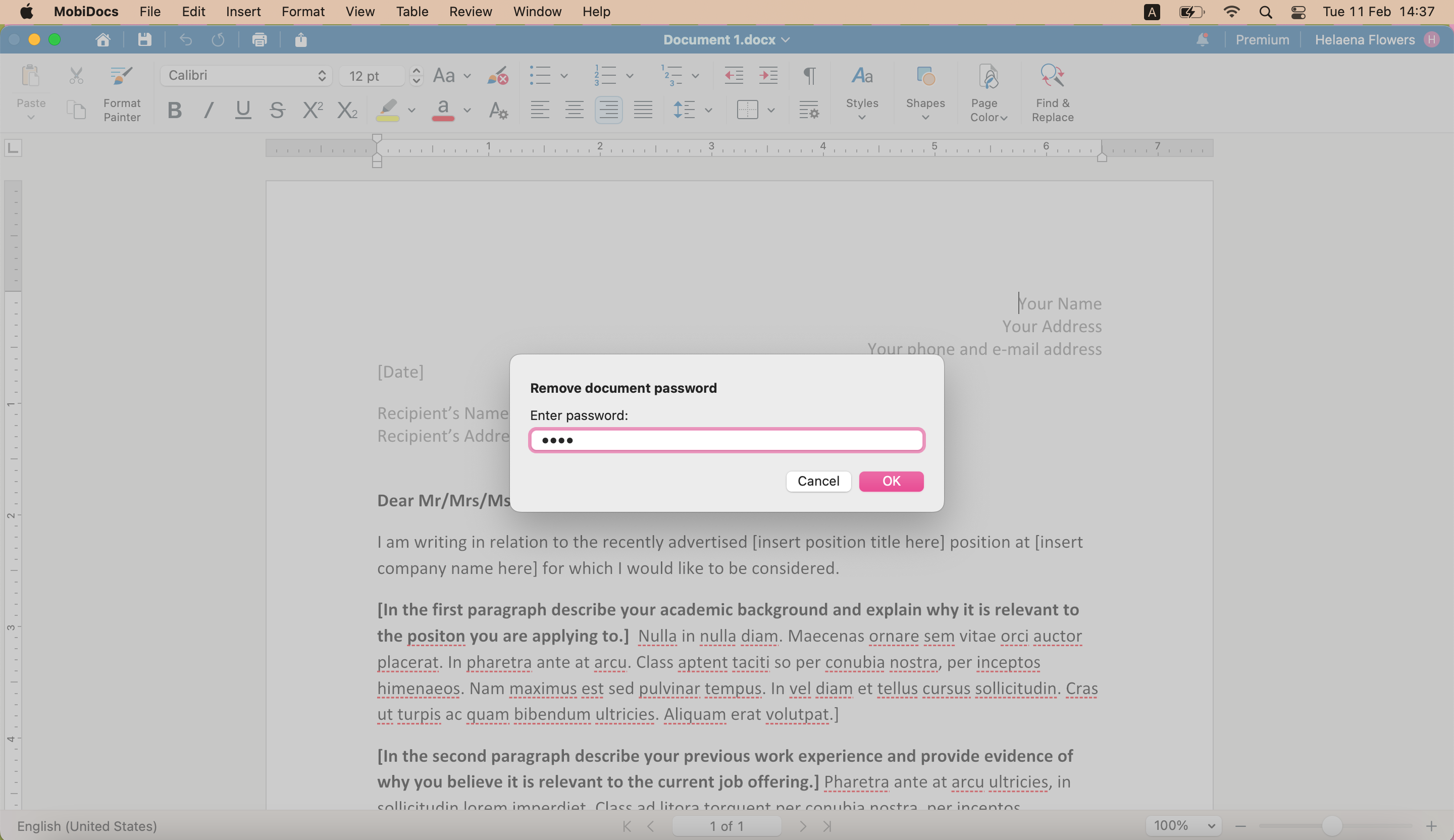
Task: Click Document 1.docx title dropdown
Action: [x=726, y=40]
